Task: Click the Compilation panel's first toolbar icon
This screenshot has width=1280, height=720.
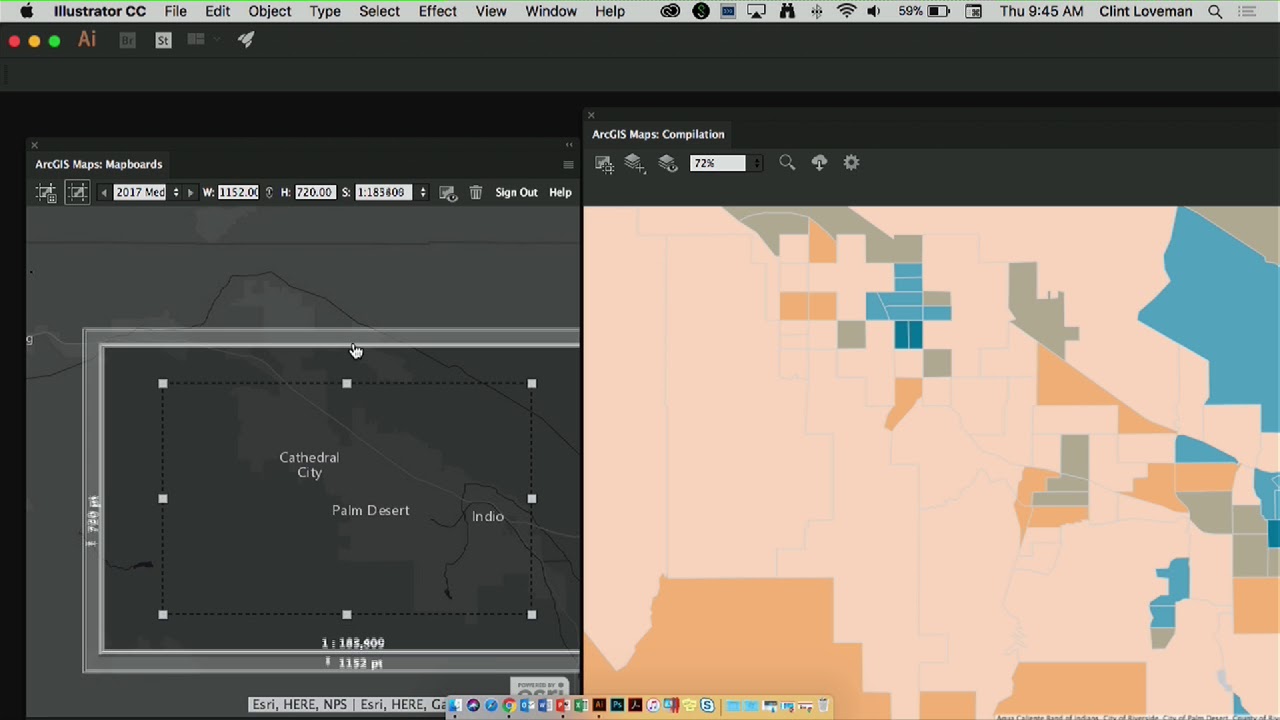Action: pos(604,164)
